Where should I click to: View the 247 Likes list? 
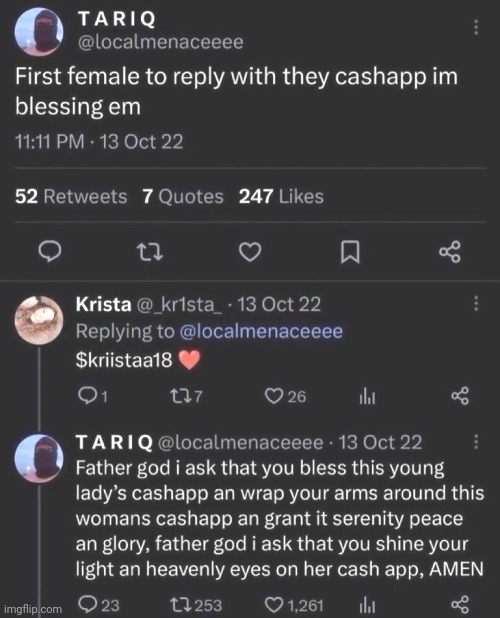pos(281,196)
